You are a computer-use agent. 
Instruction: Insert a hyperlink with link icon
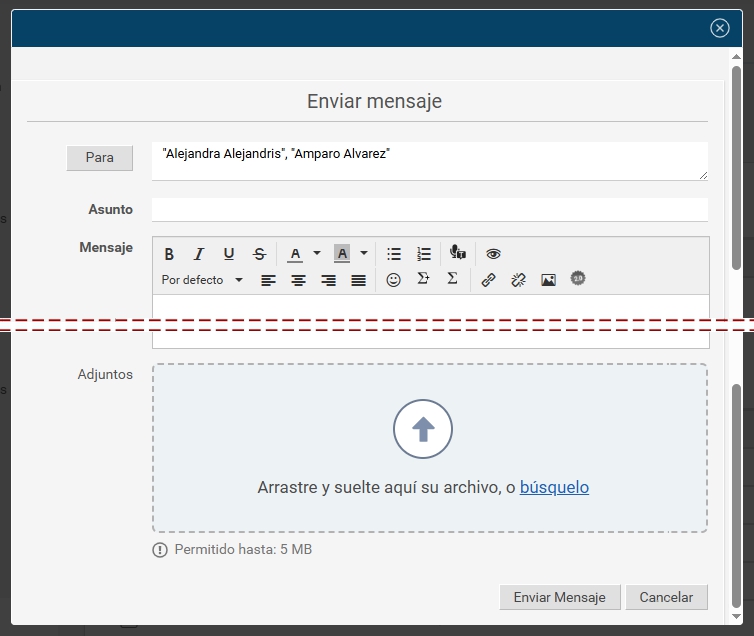tap(488, 280)
